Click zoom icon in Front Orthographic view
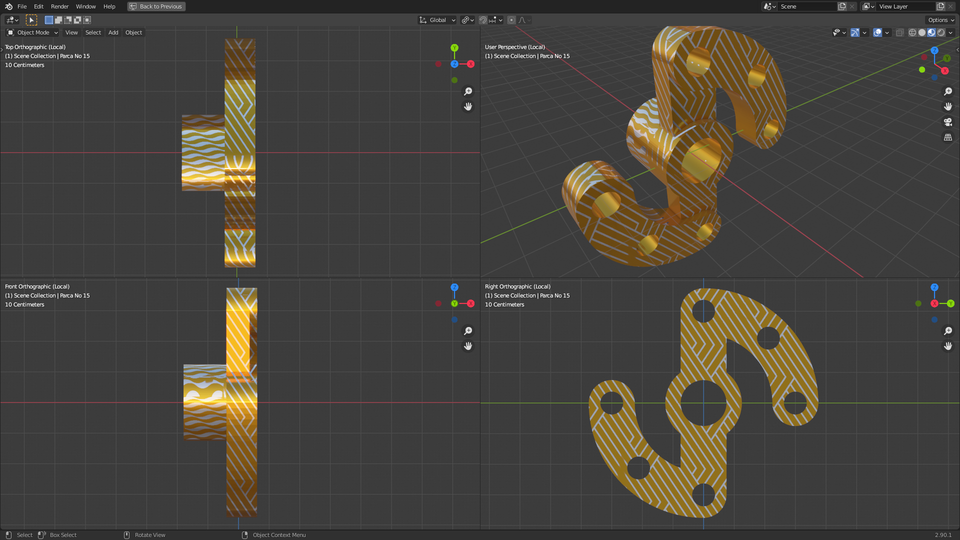The width and height of the screenshot is (960, 540). point(468,331)
